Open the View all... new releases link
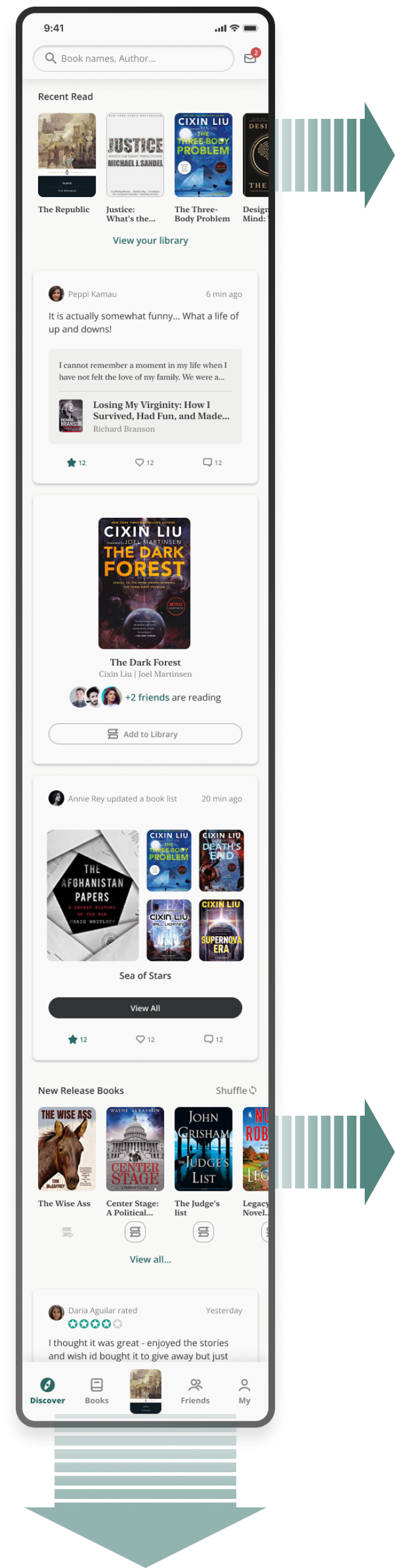Screen dimensions: 395x1568 [150, 1259]
